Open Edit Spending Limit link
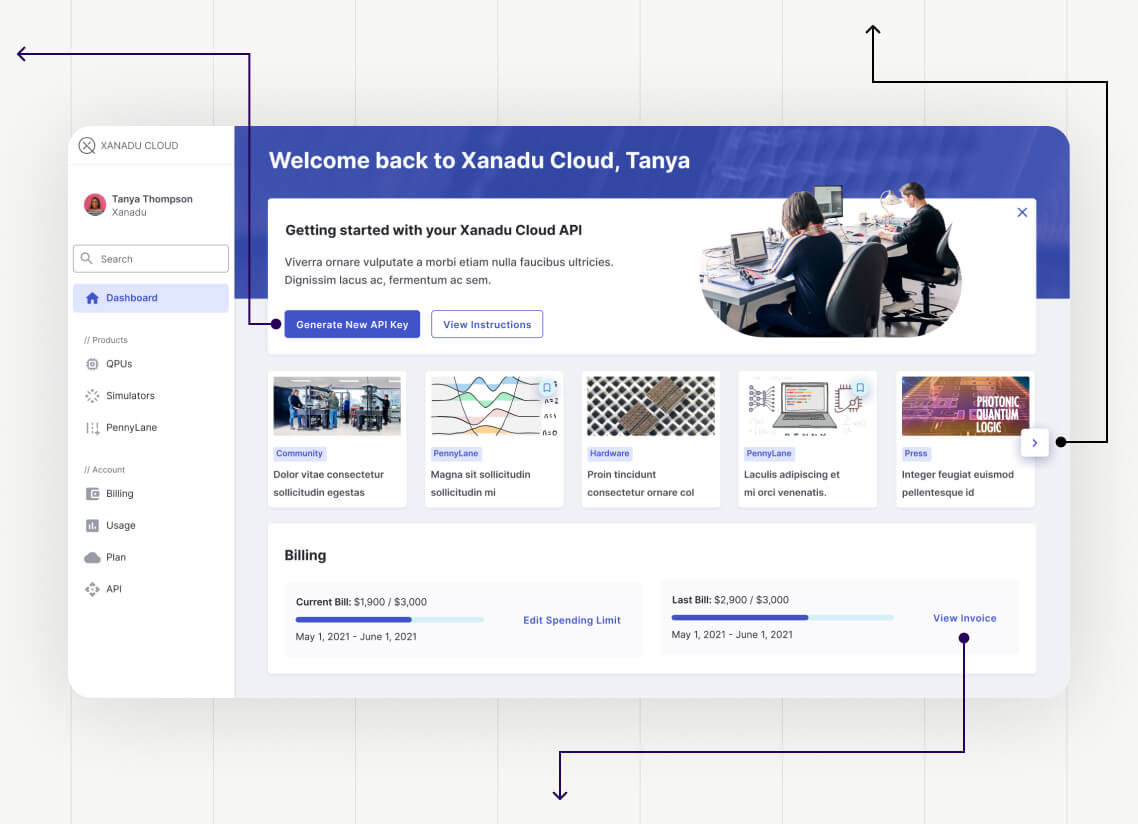This screenshot has height=824, width=1138. pyautogui.click(x=572, y=620)
